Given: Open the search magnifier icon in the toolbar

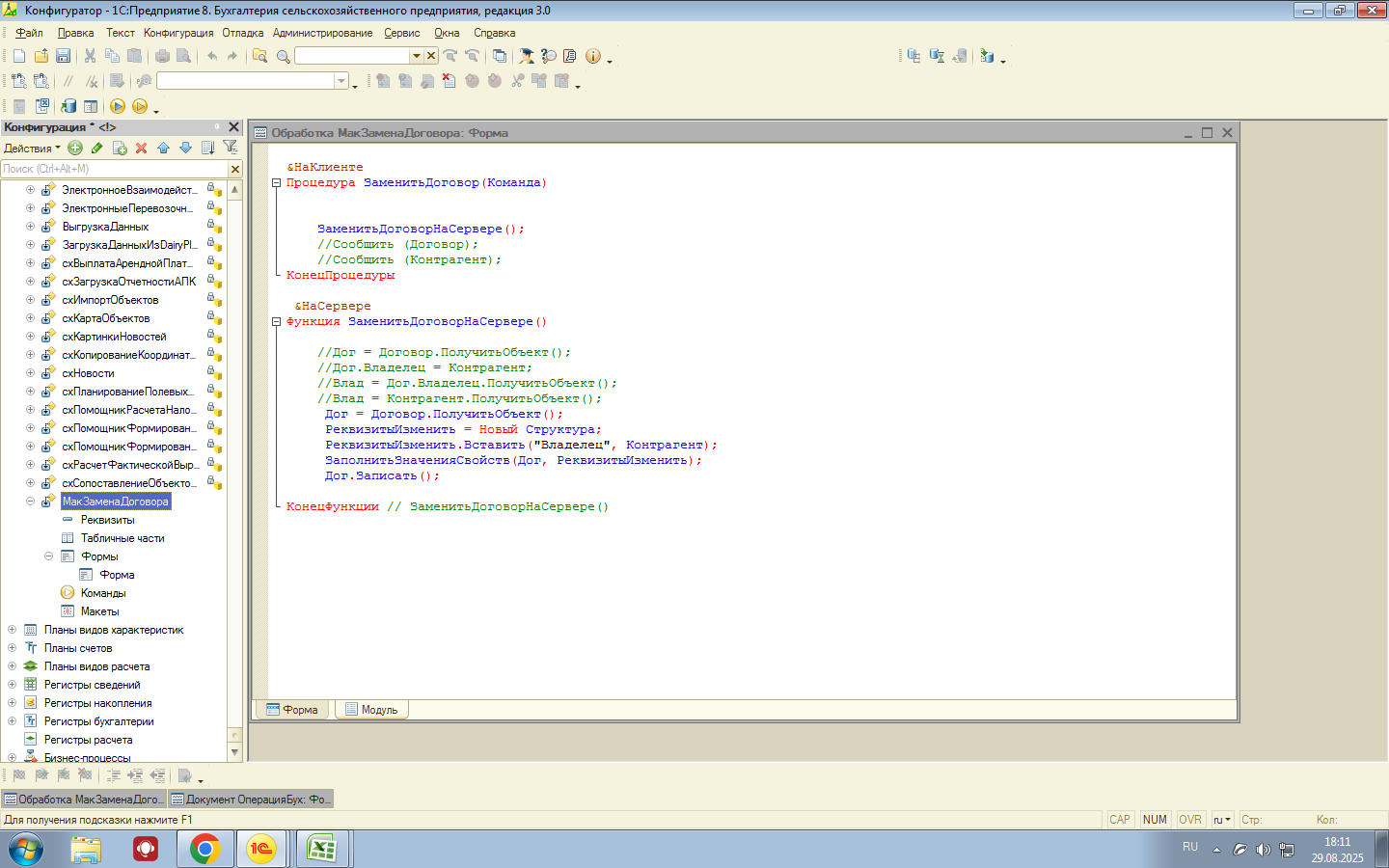Looking at the screenshot, I should pos(283,56).
